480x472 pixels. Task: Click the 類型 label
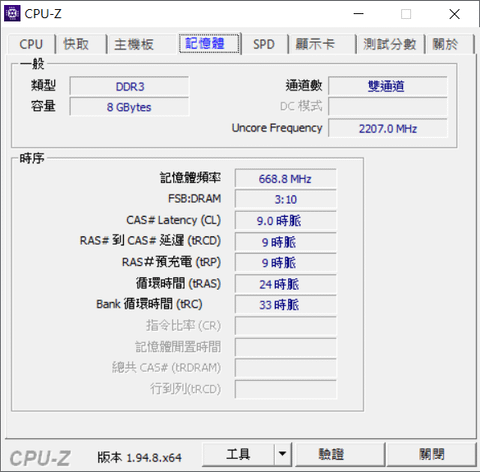coord(43,86)
